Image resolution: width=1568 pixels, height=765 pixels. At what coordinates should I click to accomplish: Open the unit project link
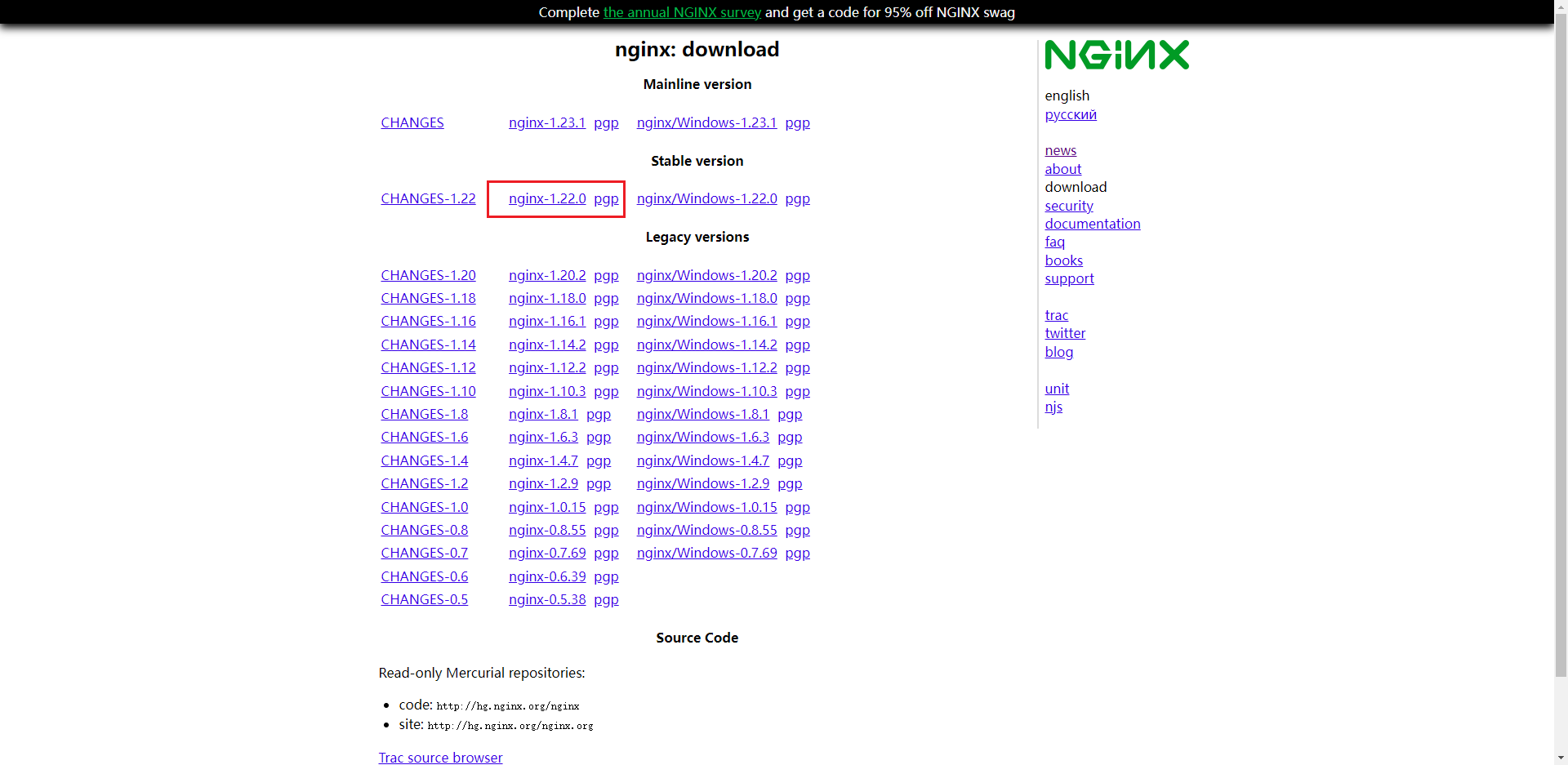pos(1056,389)
